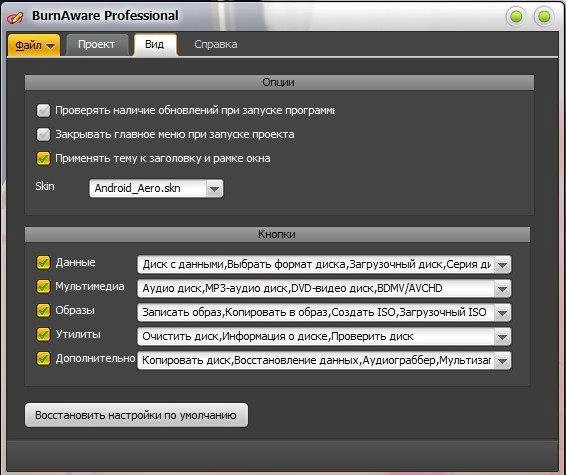Click the BurnAware app logo icon
Viewport: 566px width, 475px height.
pos(15,17)
